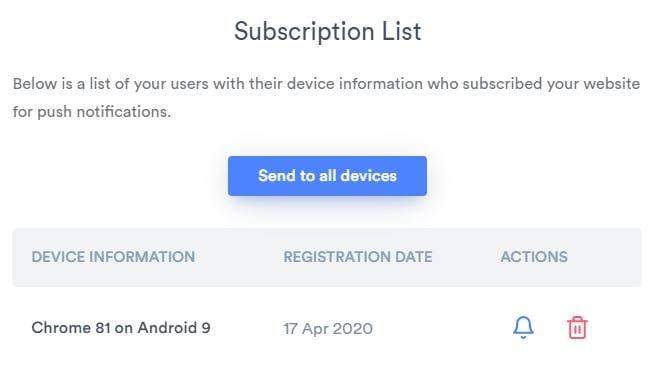Click the ACTIONS column header
The image size is (661, 365).
(x=534, y=257)
